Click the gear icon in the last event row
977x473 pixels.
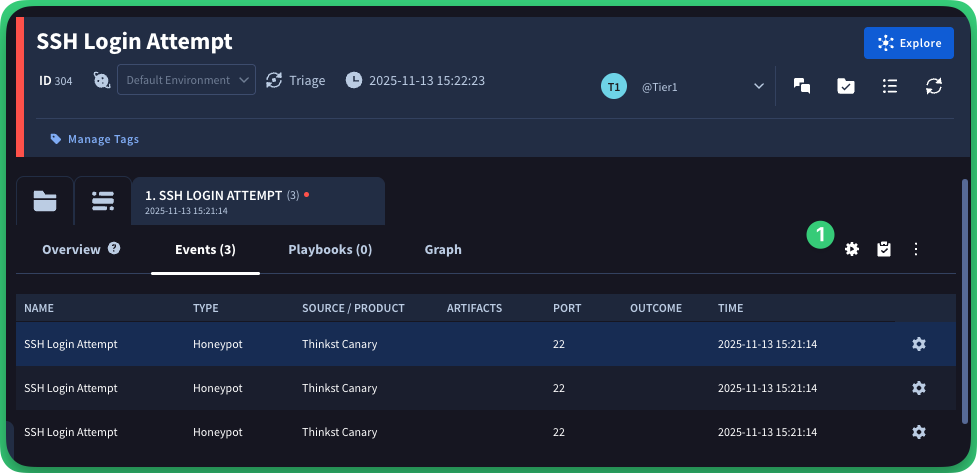click(919, 432)
